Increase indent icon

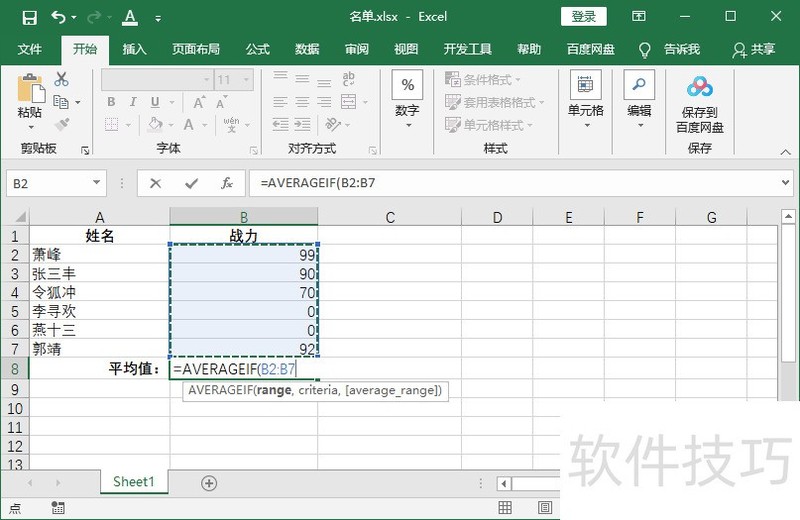pyautogui.click(x=303, y=125)
